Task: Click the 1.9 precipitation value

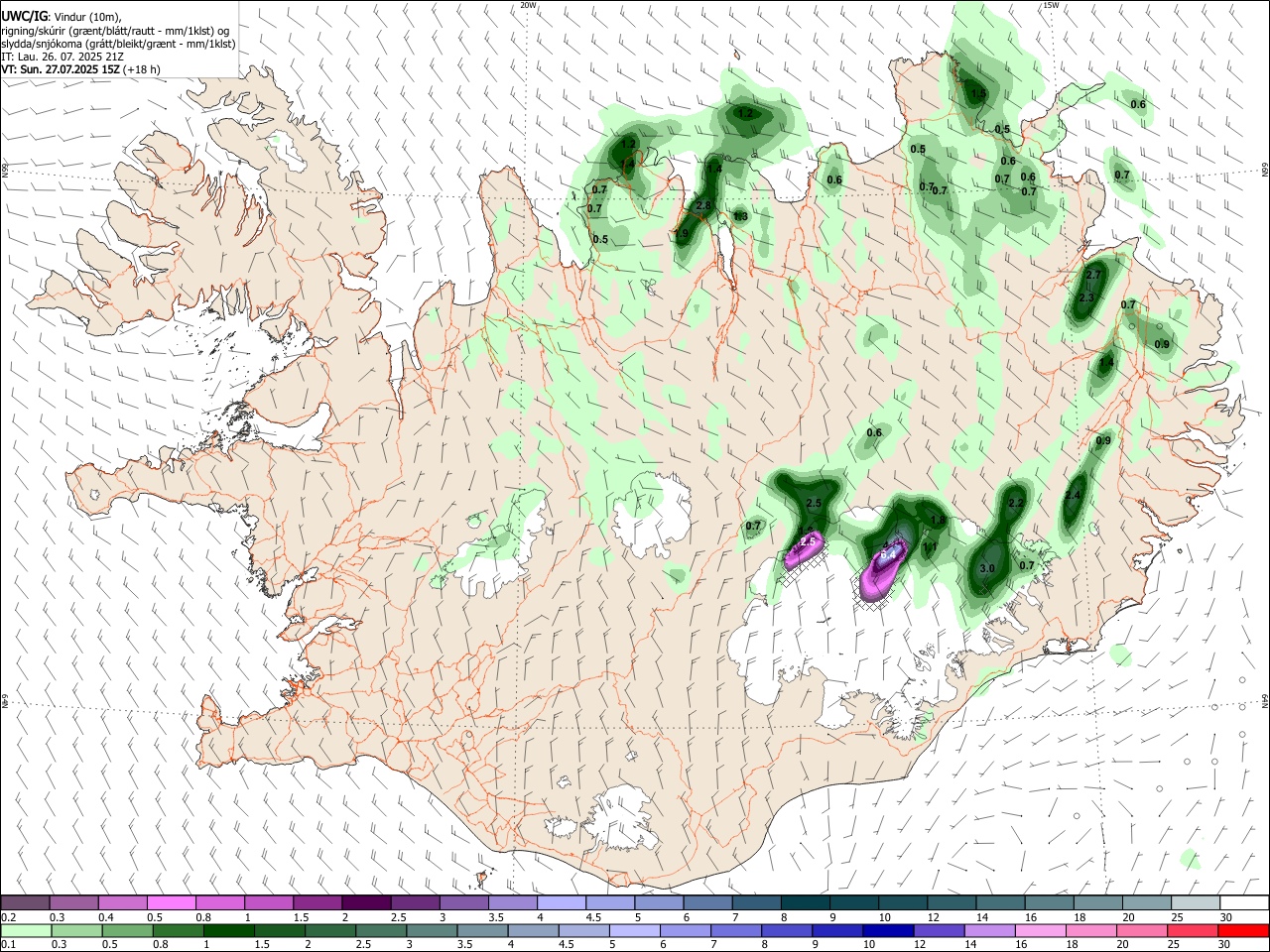Action: click(x=682, y=235)
